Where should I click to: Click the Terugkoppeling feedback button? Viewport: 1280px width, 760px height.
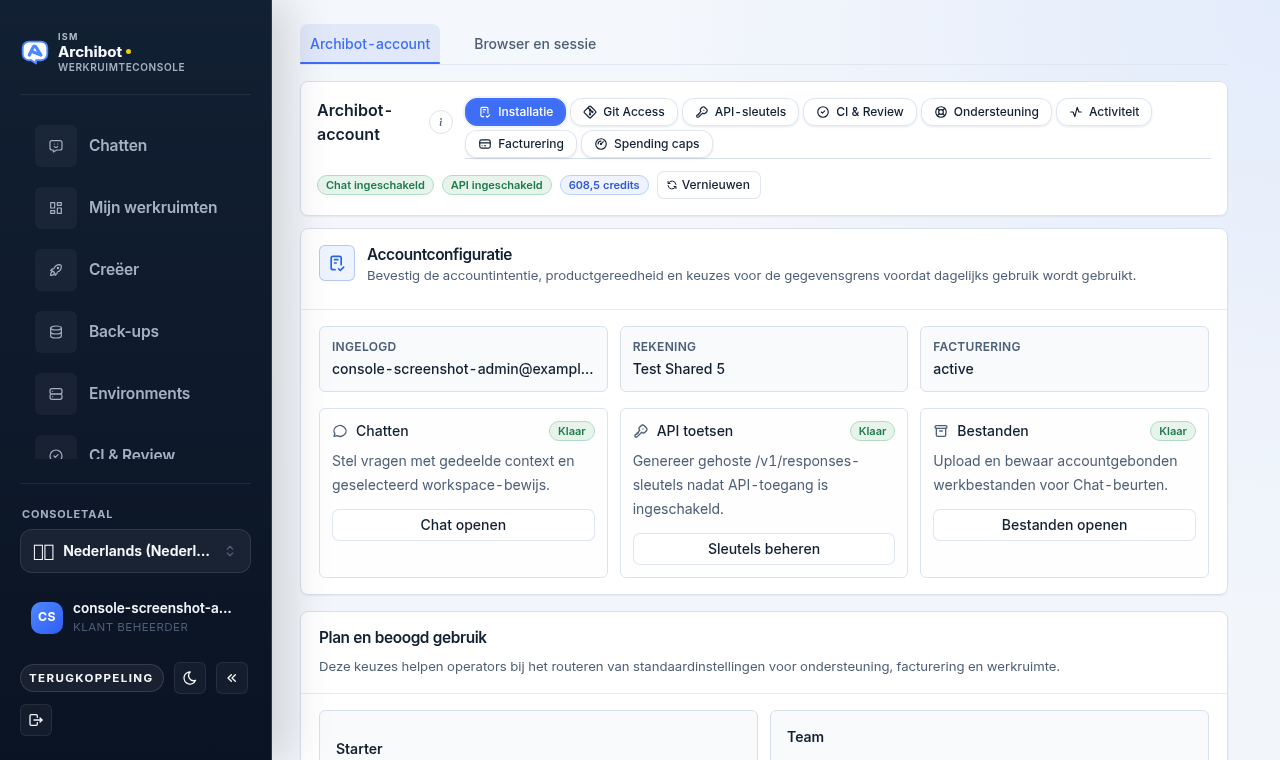(x=91, y=678)
